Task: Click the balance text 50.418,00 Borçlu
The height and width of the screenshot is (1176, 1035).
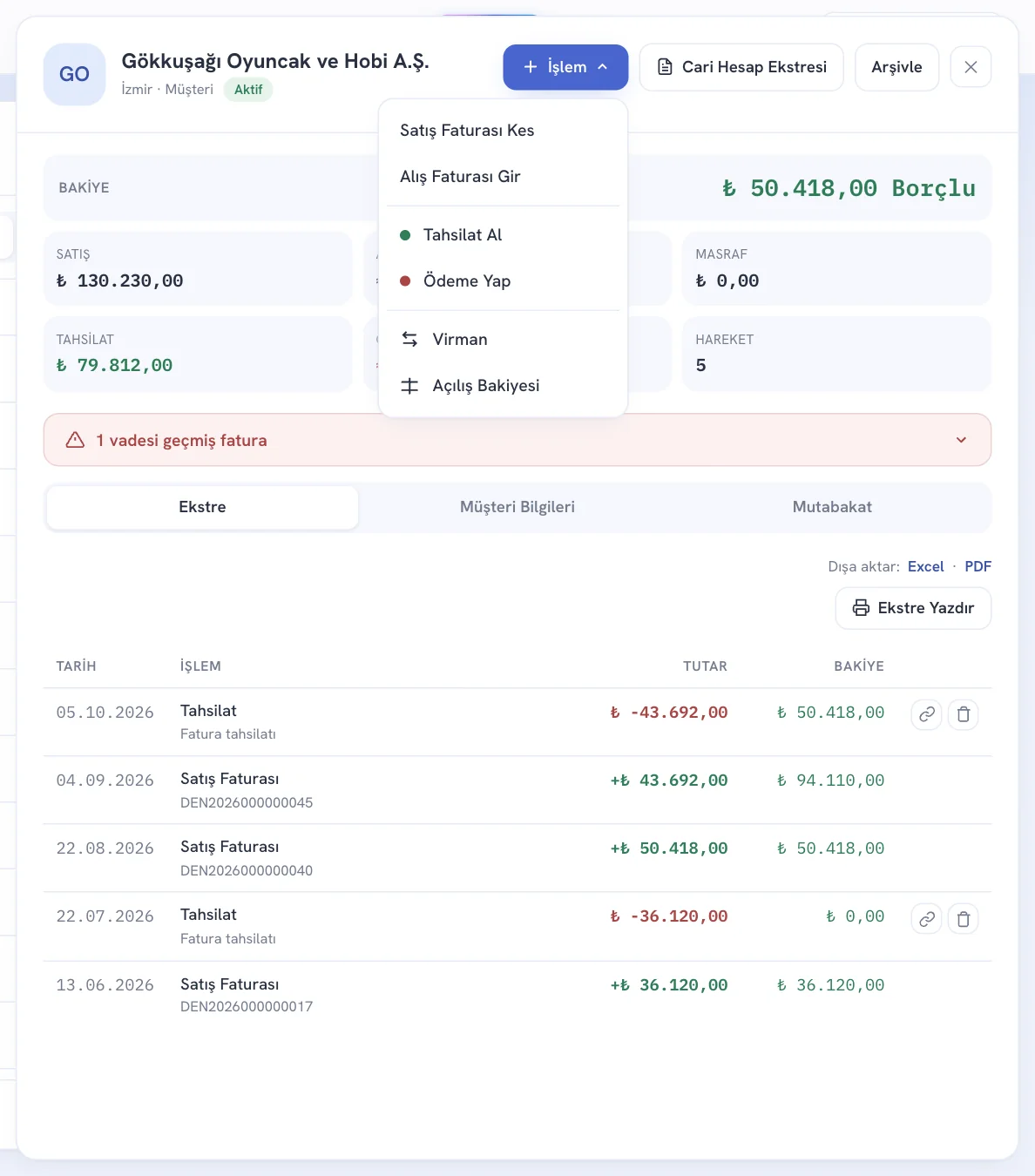Action: pos(849,188)
